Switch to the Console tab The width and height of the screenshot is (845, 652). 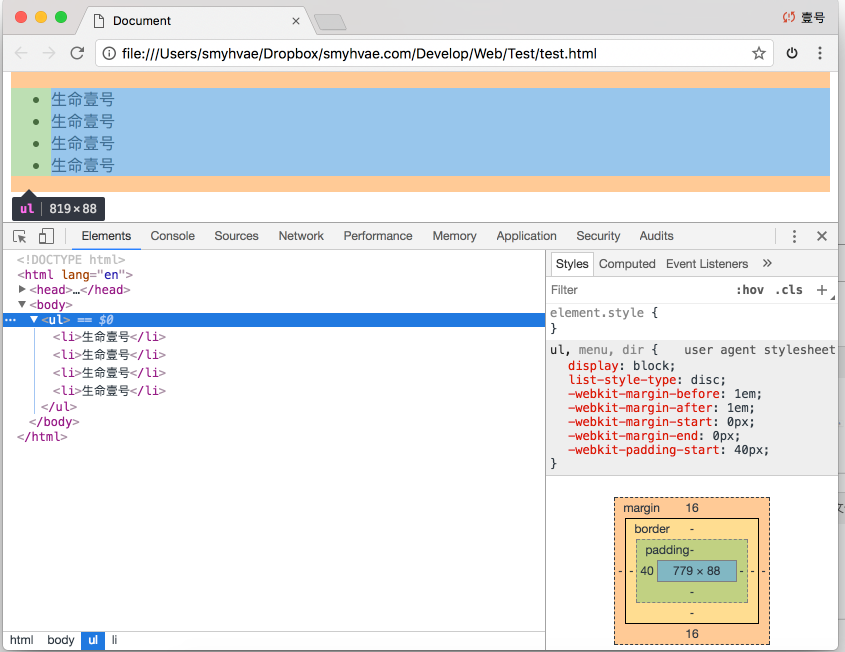(x=172, y=236)
